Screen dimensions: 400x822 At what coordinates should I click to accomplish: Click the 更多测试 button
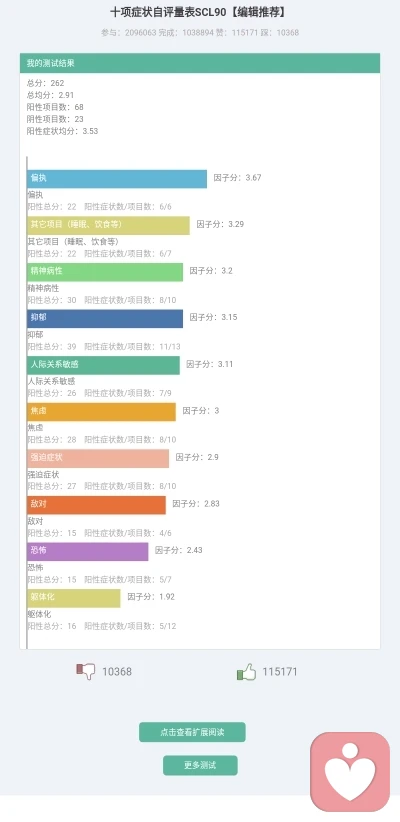[x=200, y=765]
